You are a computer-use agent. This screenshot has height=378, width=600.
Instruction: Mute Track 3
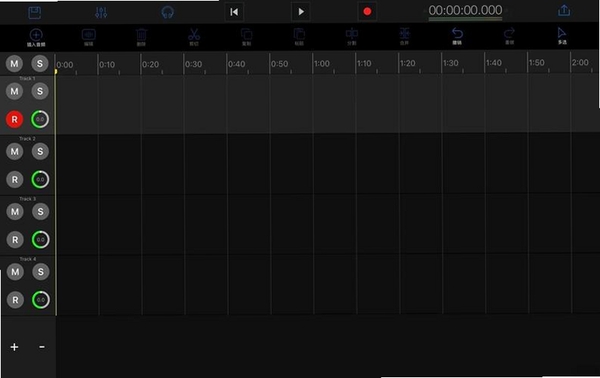point(15,212)
